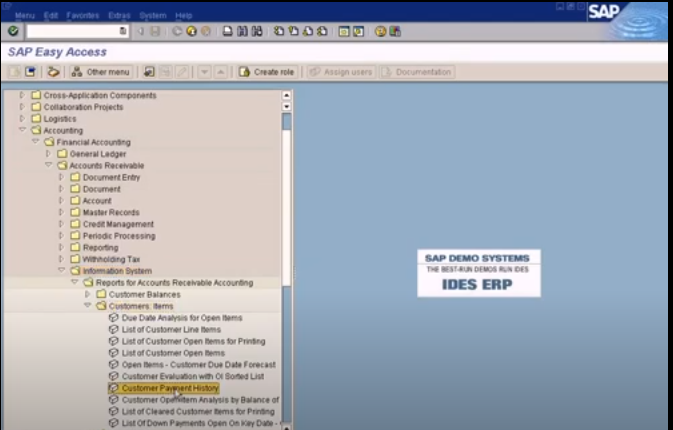Screen dimensions: 673x430
Task: Select List of Customer Line Items
Action: click(165, 329)
